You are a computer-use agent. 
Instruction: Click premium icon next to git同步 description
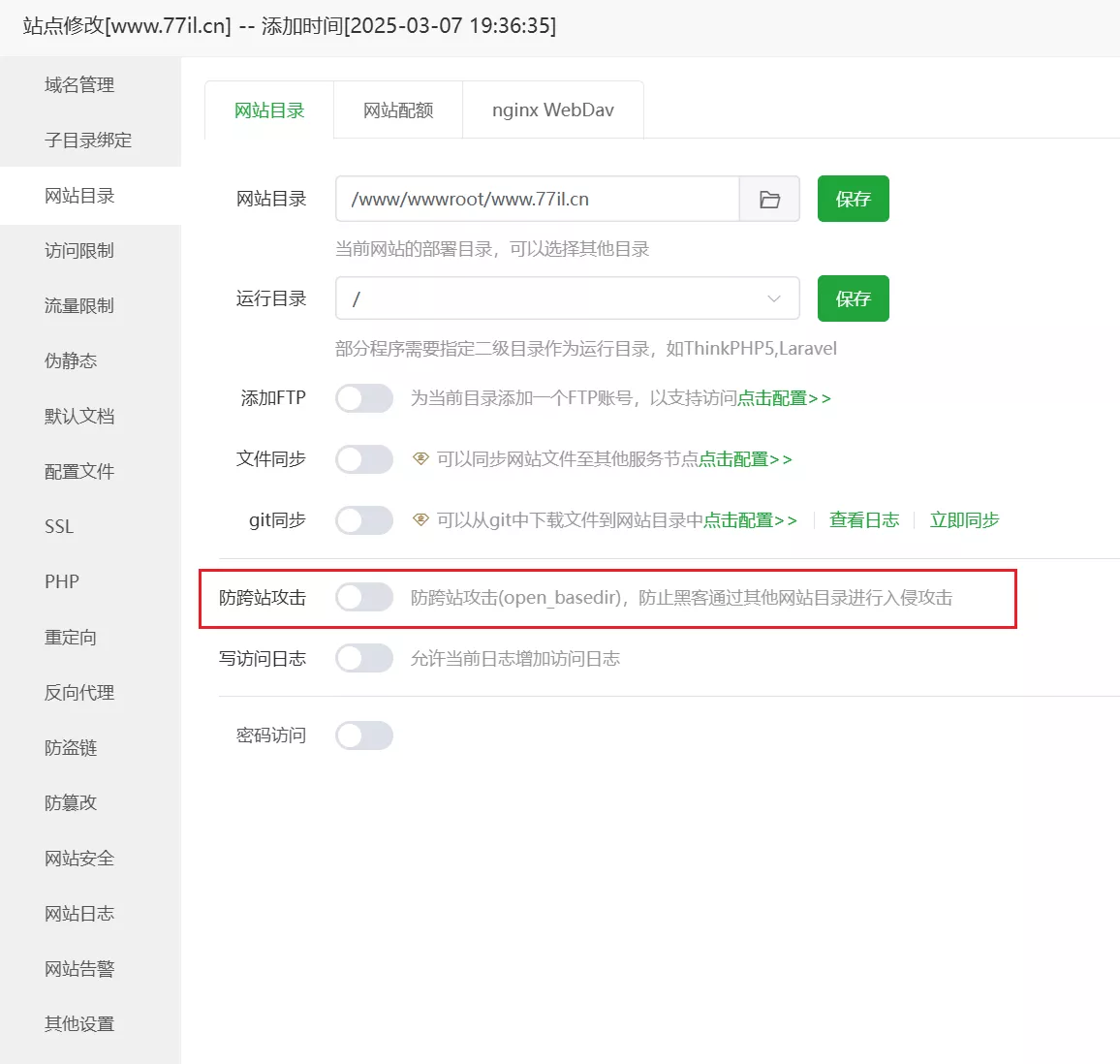[x=420, y=520]
